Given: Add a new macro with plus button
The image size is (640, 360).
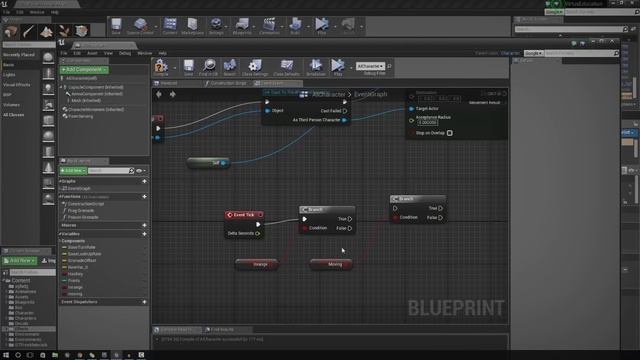Looking at the screenshot, I should pos(144,225).
